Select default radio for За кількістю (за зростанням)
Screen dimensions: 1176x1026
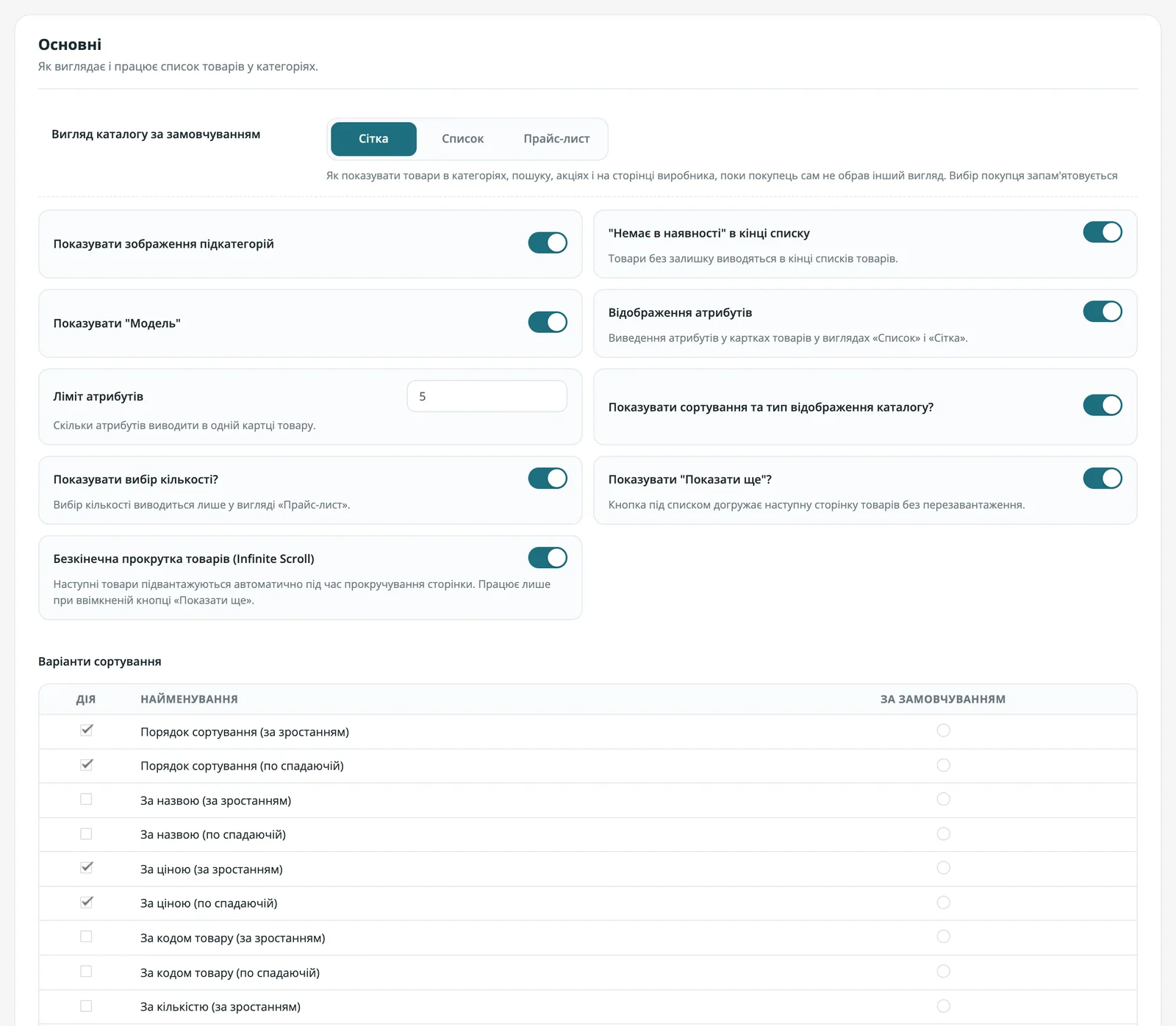click(944, 1005)
